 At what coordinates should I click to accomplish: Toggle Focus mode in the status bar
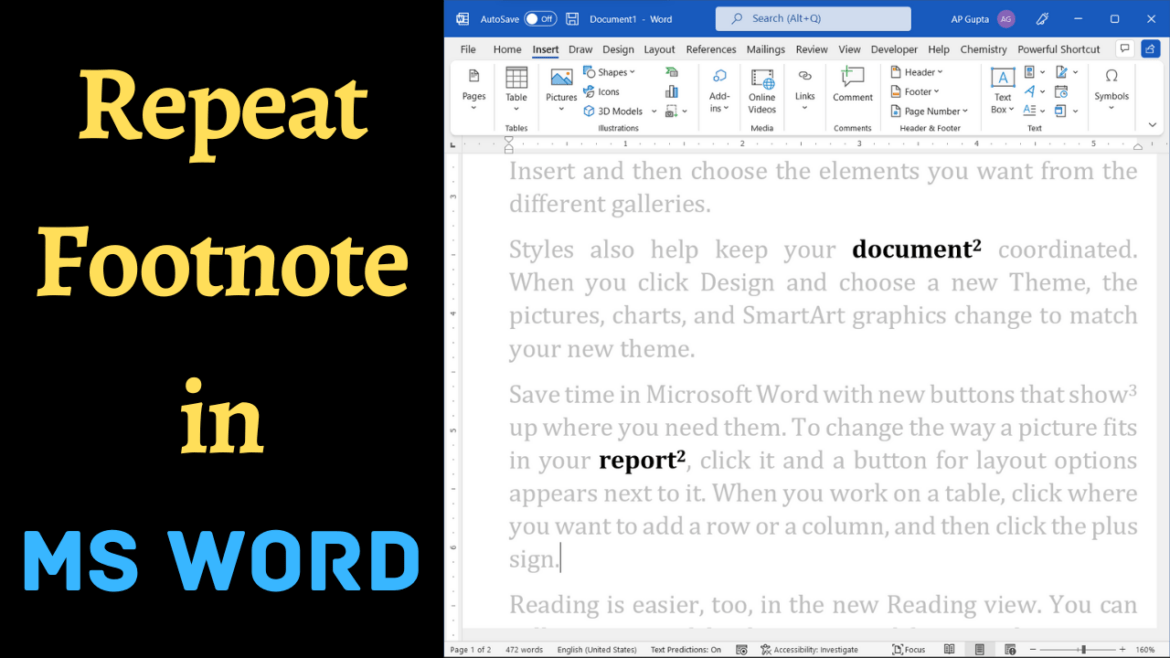[908, 648]
